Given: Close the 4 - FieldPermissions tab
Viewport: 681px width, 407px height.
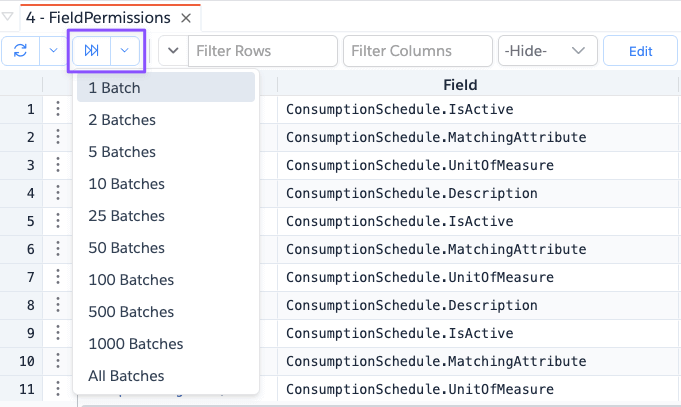Looking at the screenshot, I should point(186,18).
